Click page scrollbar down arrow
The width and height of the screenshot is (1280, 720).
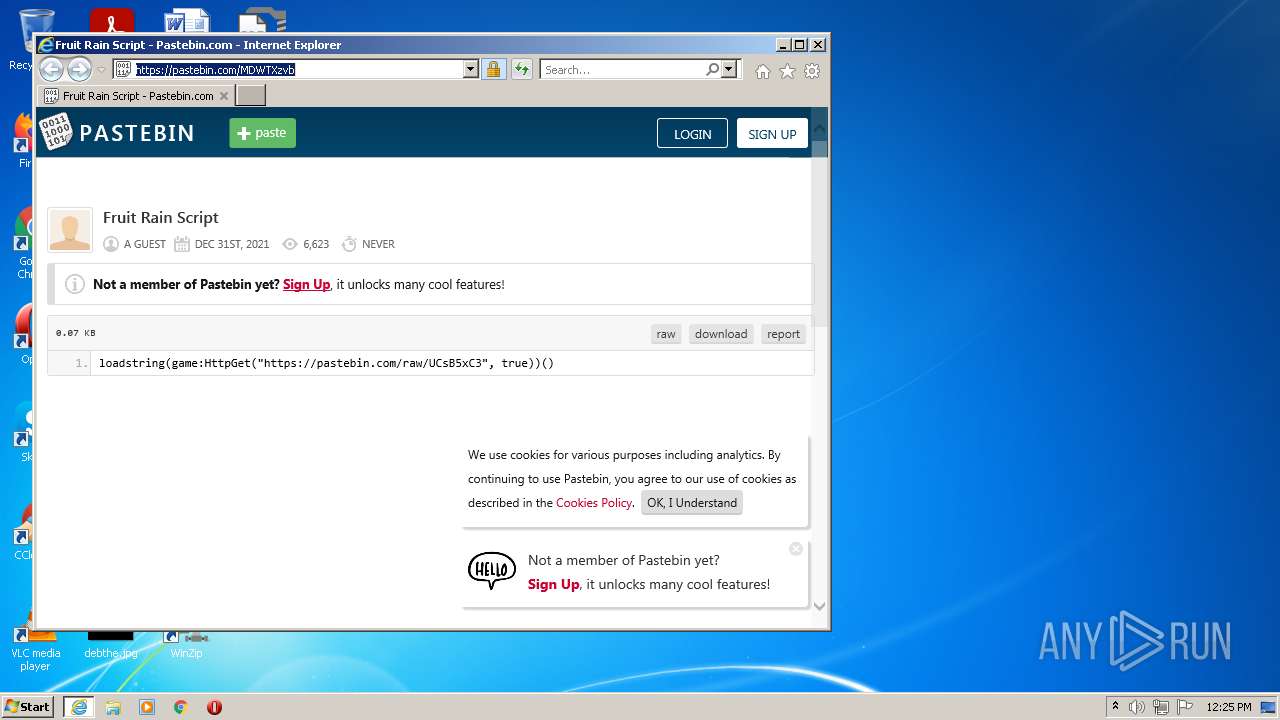point(820,606)
